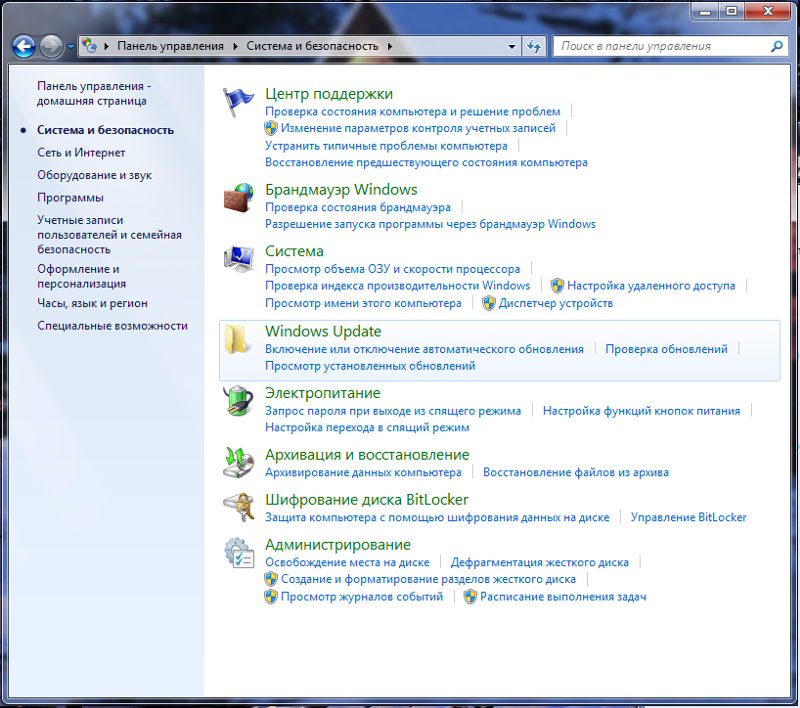This screenshot has height=708, width=800.
Task: Click Освобождение места на диске
Action: (x=347, y=562)
